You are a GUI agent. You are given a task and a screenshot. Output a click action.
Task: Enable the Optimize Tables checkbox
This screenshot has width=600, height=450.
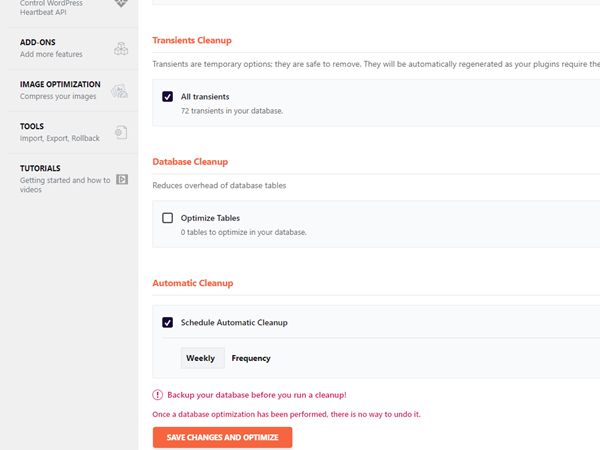[167, 218]
